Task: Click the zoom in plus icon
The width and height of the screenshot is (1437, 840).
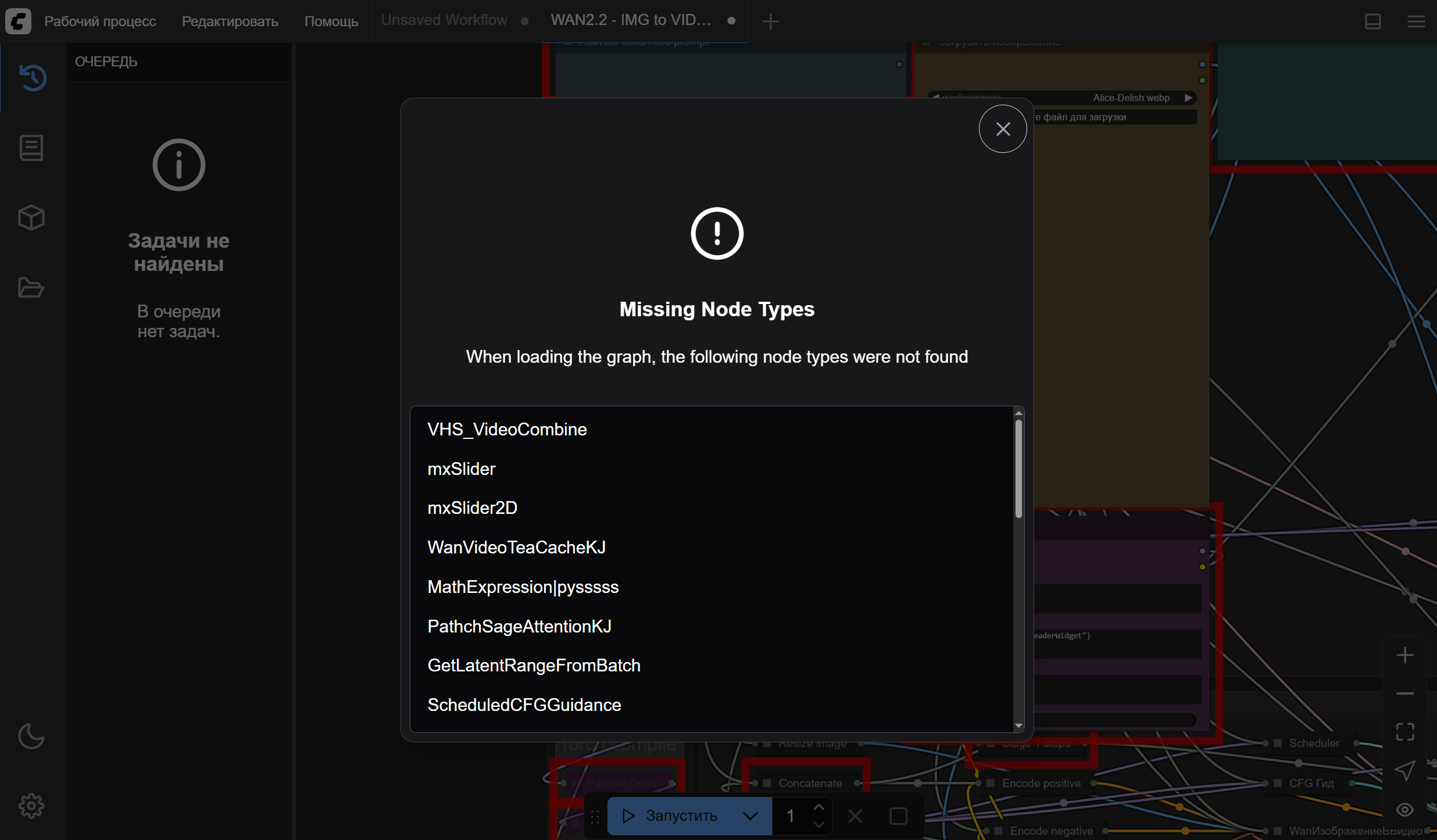Action: pyautogui.click(x=1405, y=655)
